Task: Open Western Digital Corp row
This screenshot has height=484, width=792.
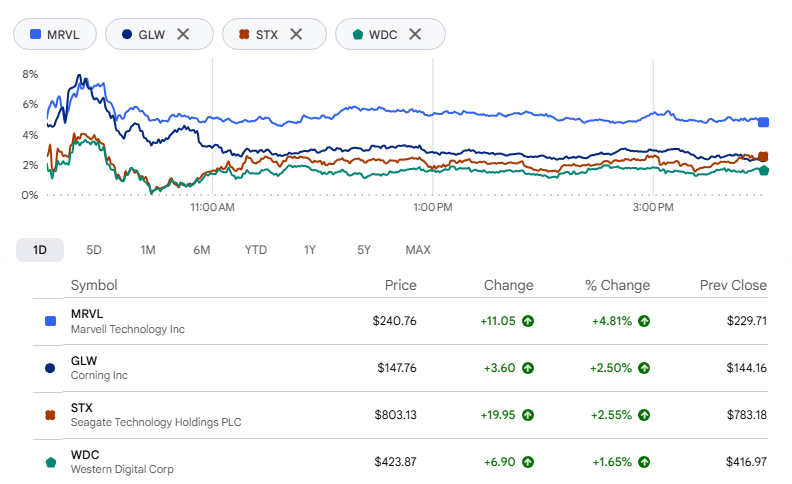Action: pos(401,462)
